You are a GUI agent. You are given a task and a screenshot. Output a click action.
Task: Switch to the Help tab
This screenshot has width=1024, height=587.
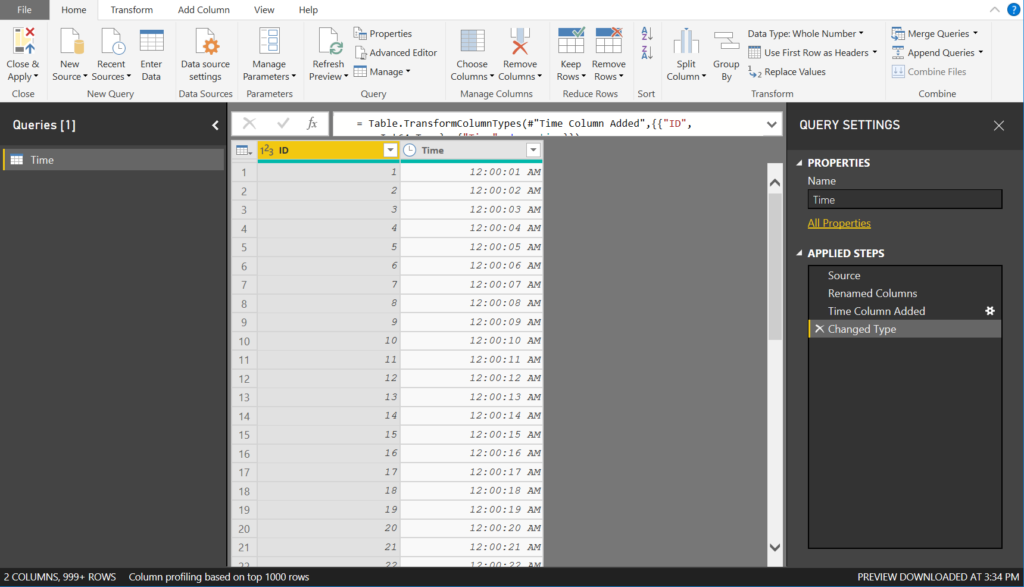308,10
